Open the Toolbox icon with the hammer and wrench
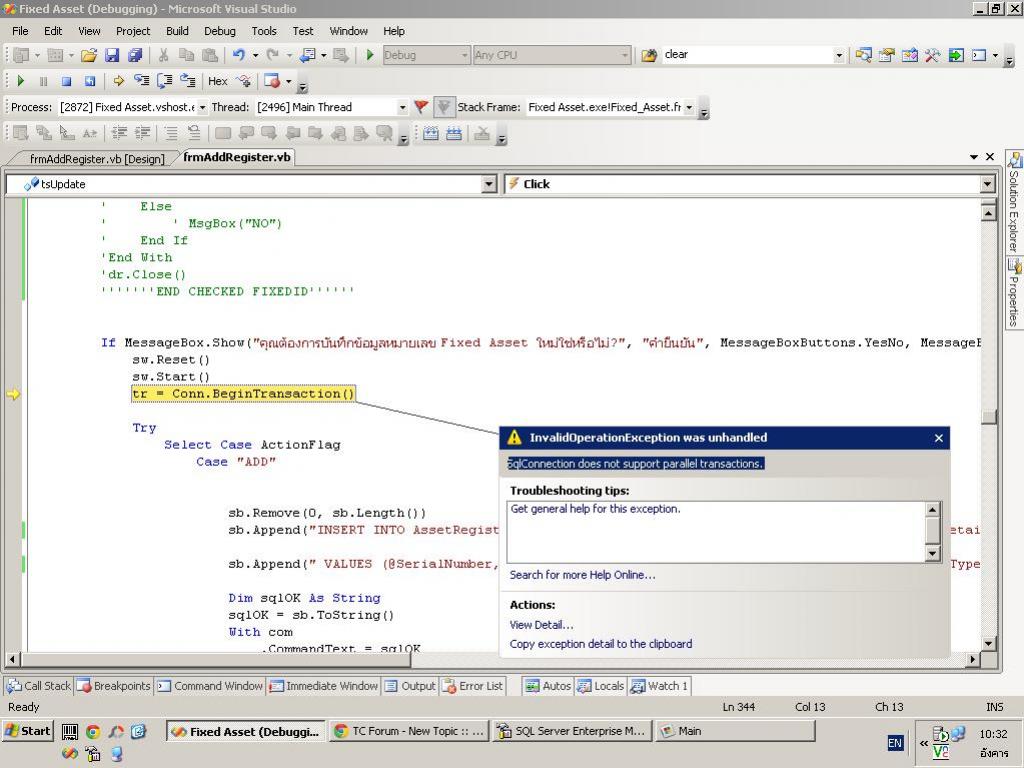The width and height of the screenshot is (1024, 768). [x=933, y=56]
